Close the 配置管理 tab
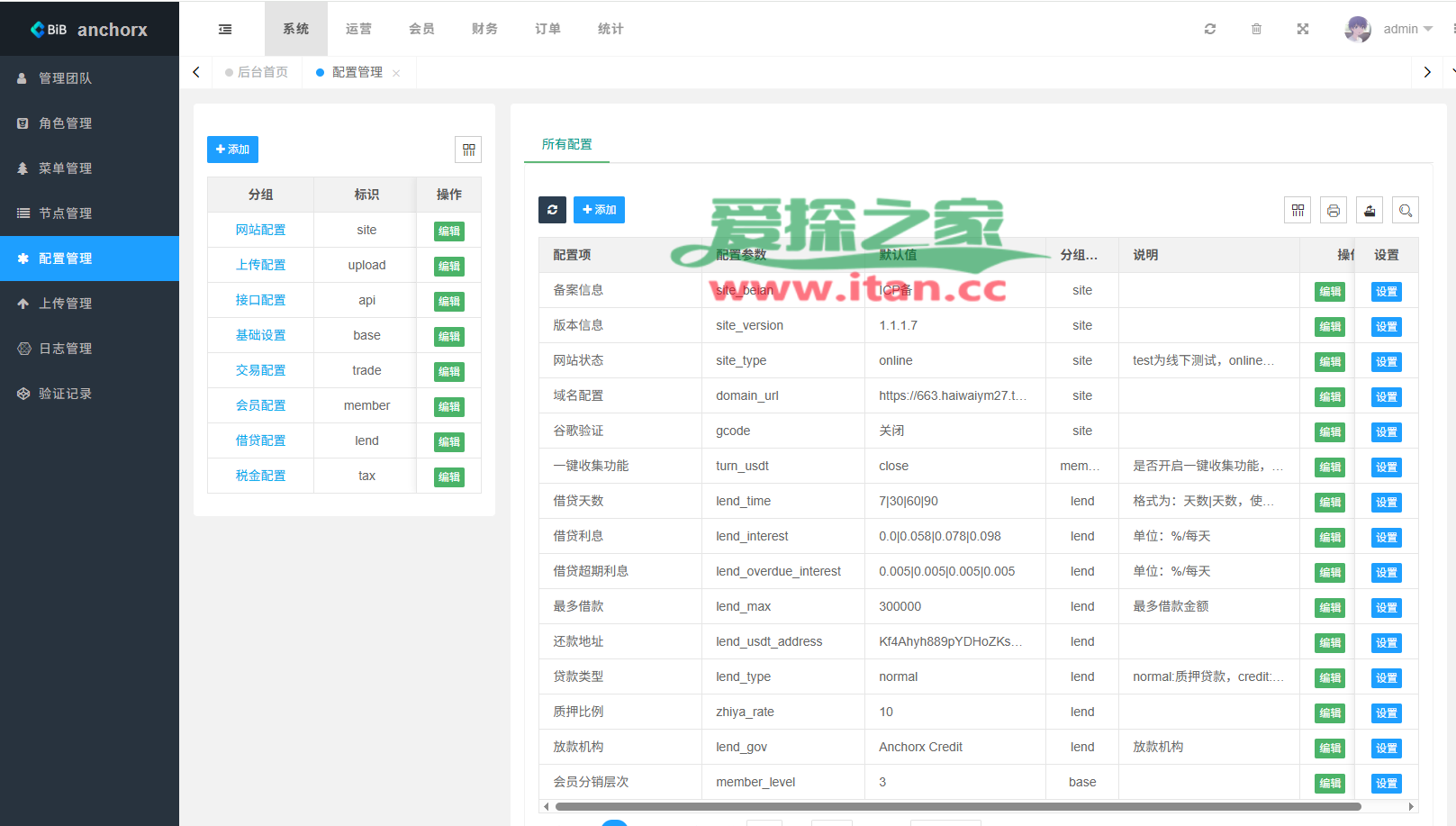 (396, 73)
